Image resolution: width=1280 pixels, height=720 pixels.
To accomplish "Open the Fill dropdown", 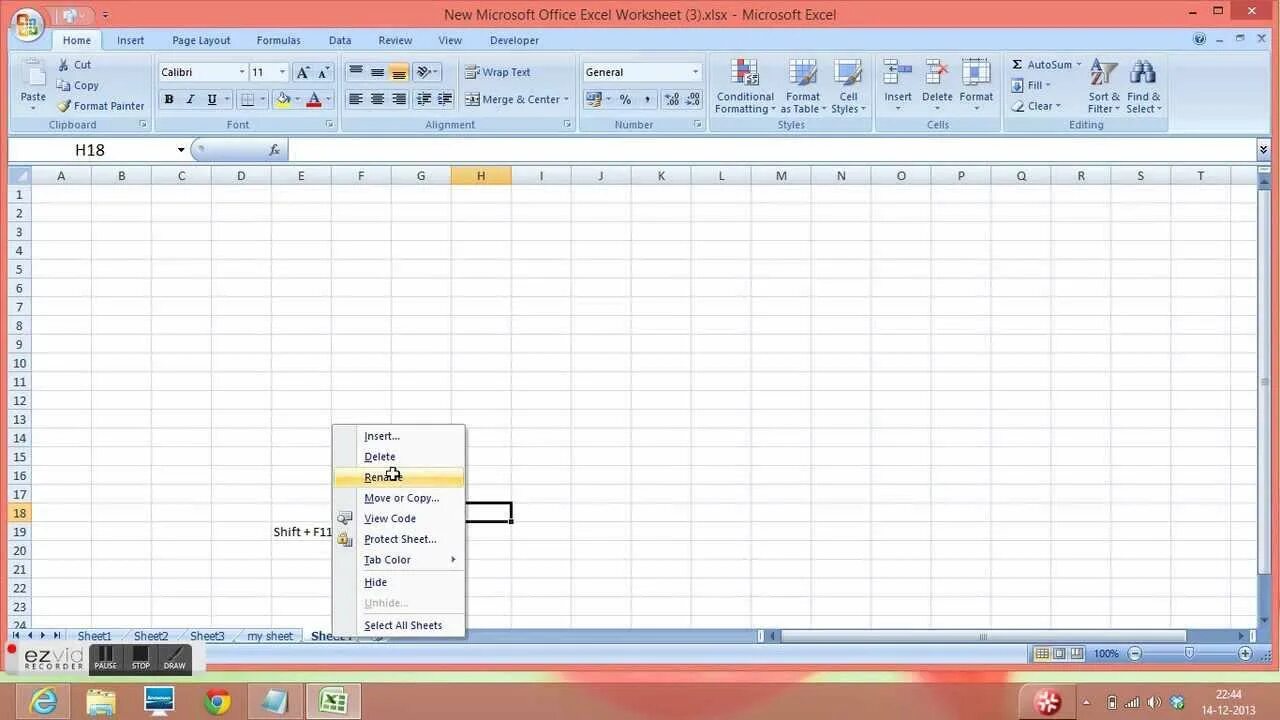I will pyautogui.click(x=1030, y=86).
